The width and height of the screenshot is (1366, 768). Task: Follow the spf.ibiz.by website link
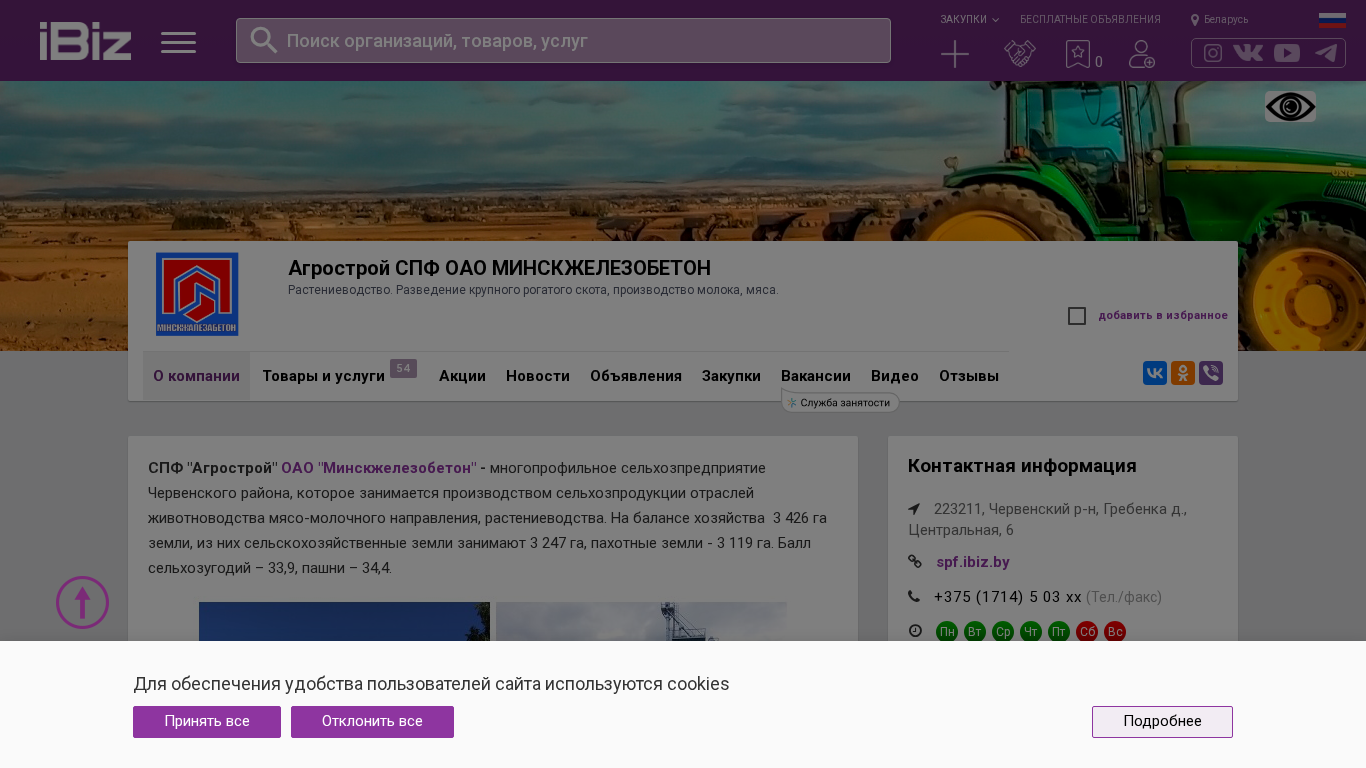tap(973, 562)
